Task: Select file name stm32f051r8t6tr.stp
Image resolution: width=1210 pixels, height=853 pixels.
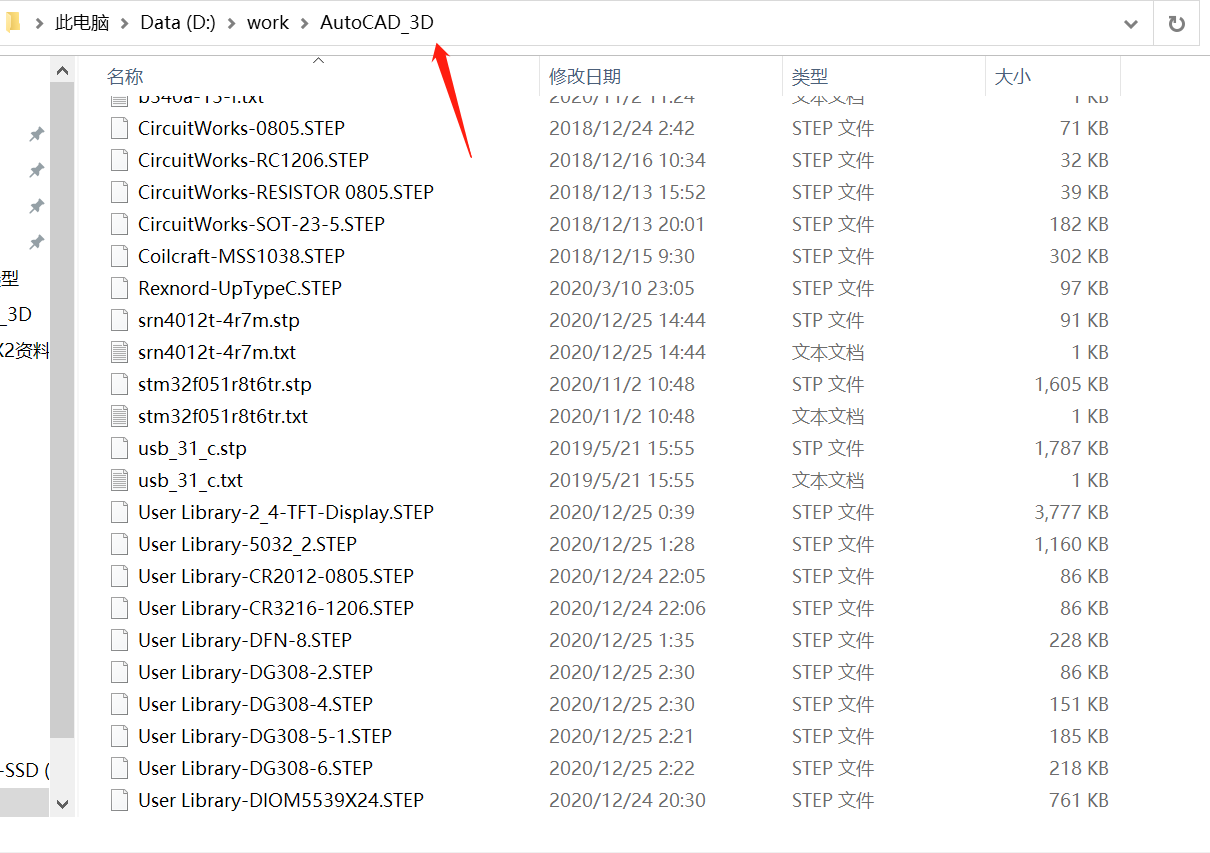Action: tap(225, 384)
